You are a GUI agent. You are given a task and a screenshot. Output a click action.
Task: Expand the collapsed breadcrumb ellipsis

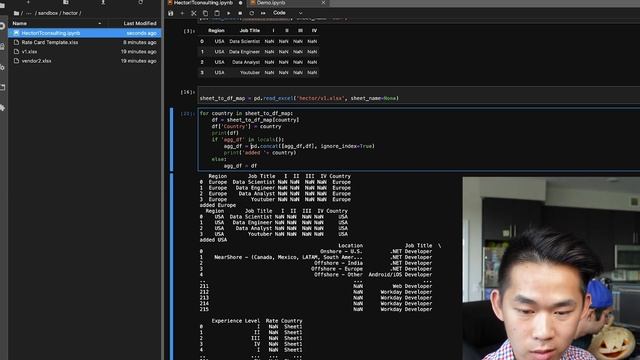coord(29,13)
